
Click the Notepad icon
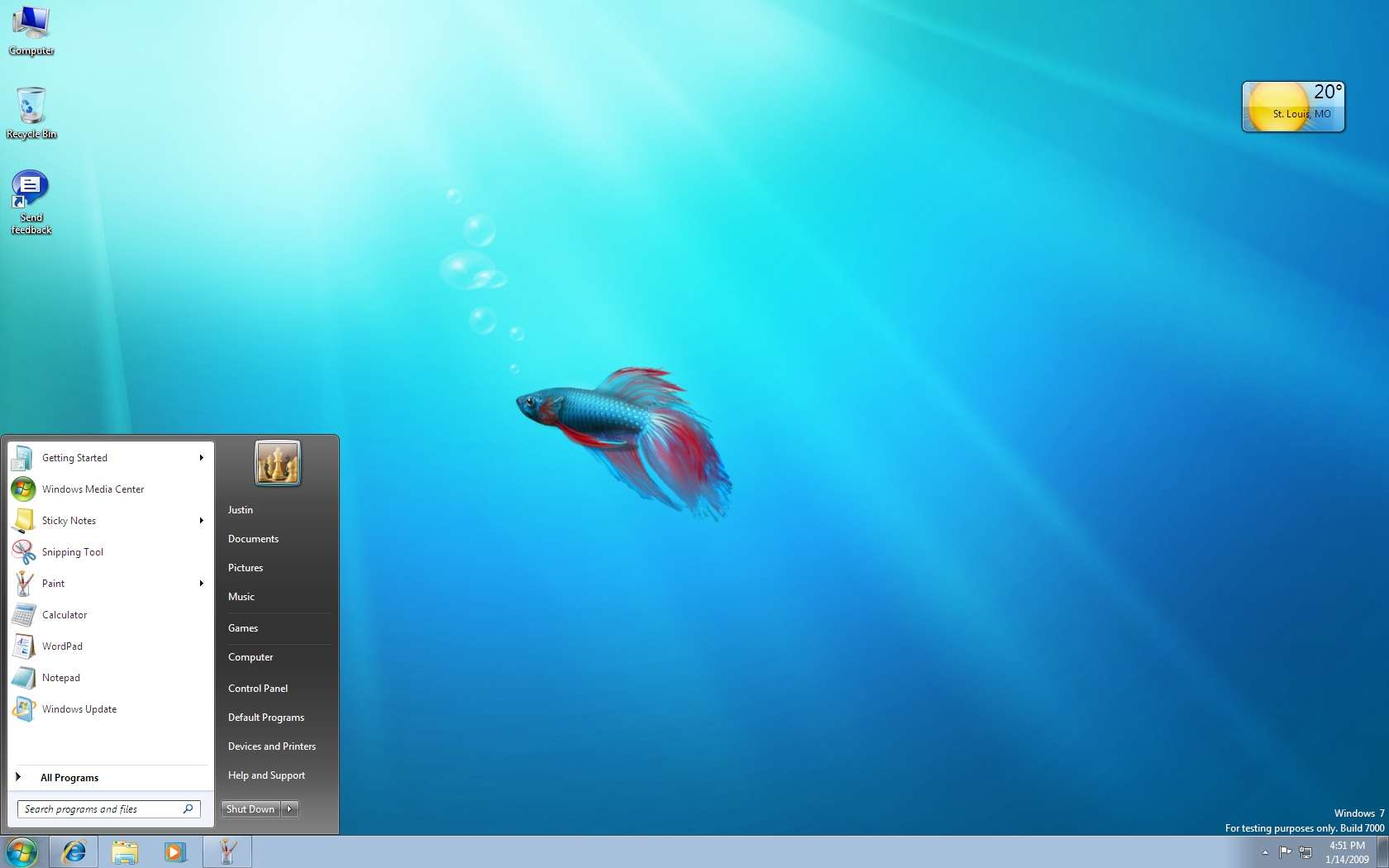pyautogui.click(x=23, y=678)
